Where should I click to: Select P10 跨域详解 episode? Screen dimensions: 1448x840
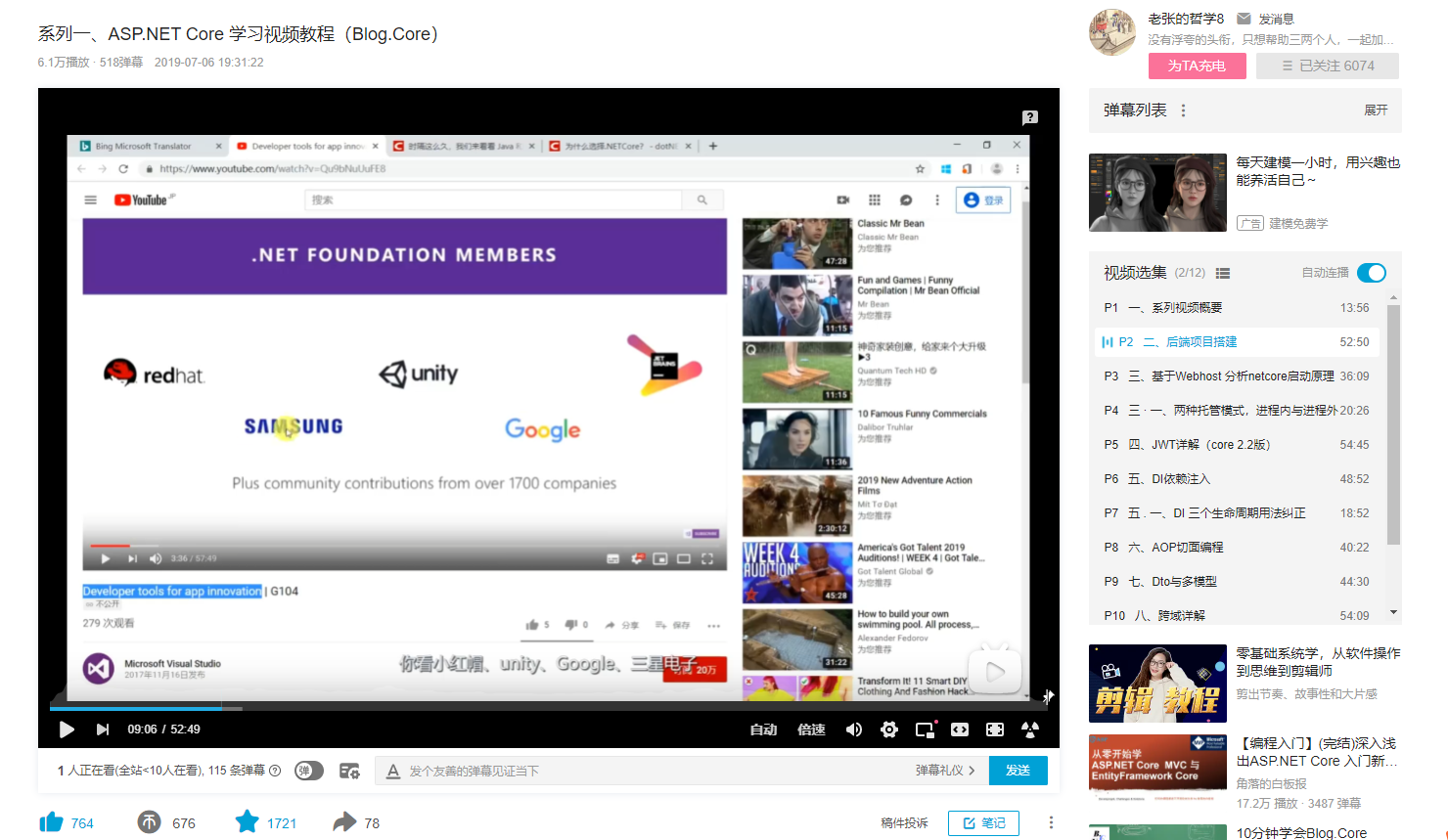tap(1237, 614)
